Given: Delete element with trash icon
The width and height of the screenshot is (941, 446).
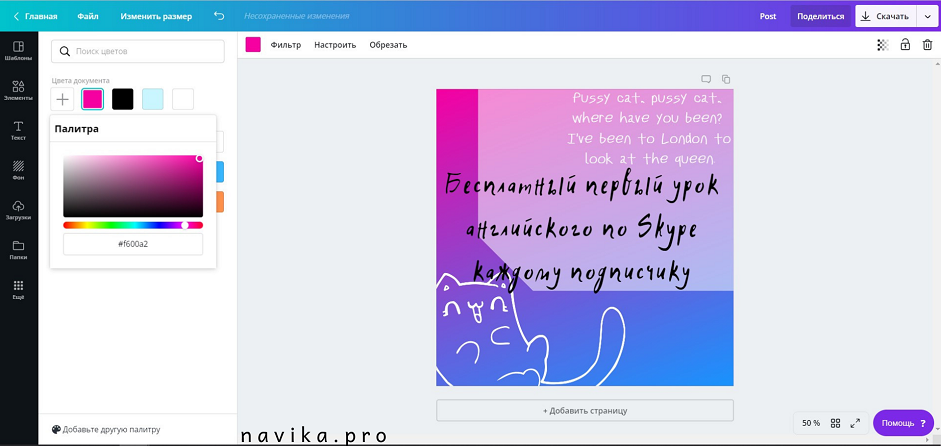Looking at the screenshot, I should (x=927, y=45).
